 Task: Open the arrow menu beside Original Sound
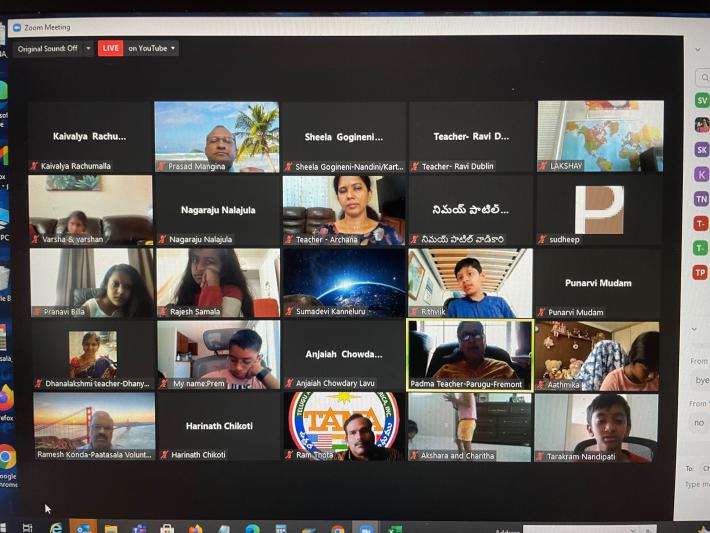[88, 48]
